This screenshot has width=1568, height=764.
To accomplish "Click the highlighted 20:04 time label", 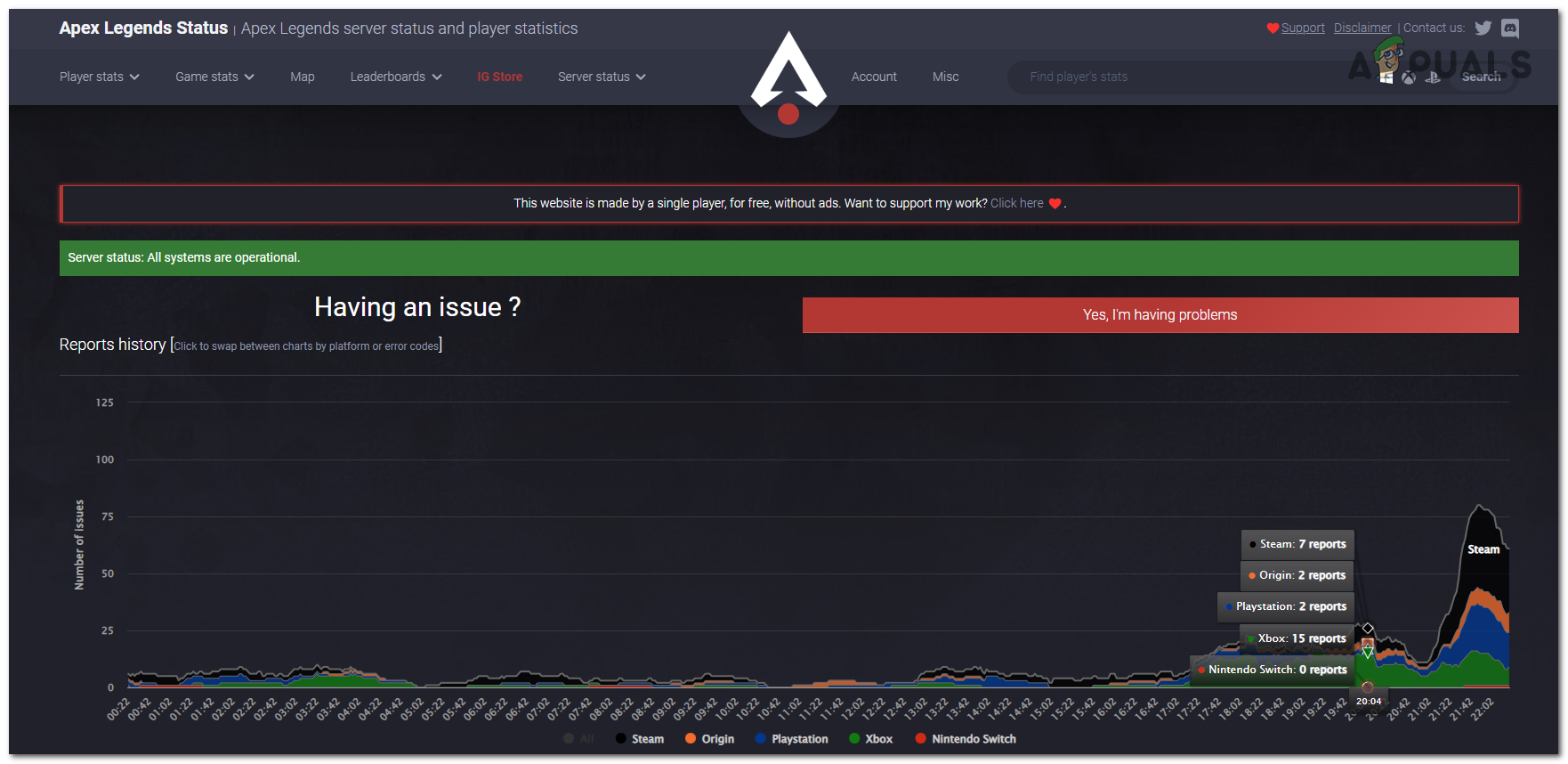I will pos(1369,702).
